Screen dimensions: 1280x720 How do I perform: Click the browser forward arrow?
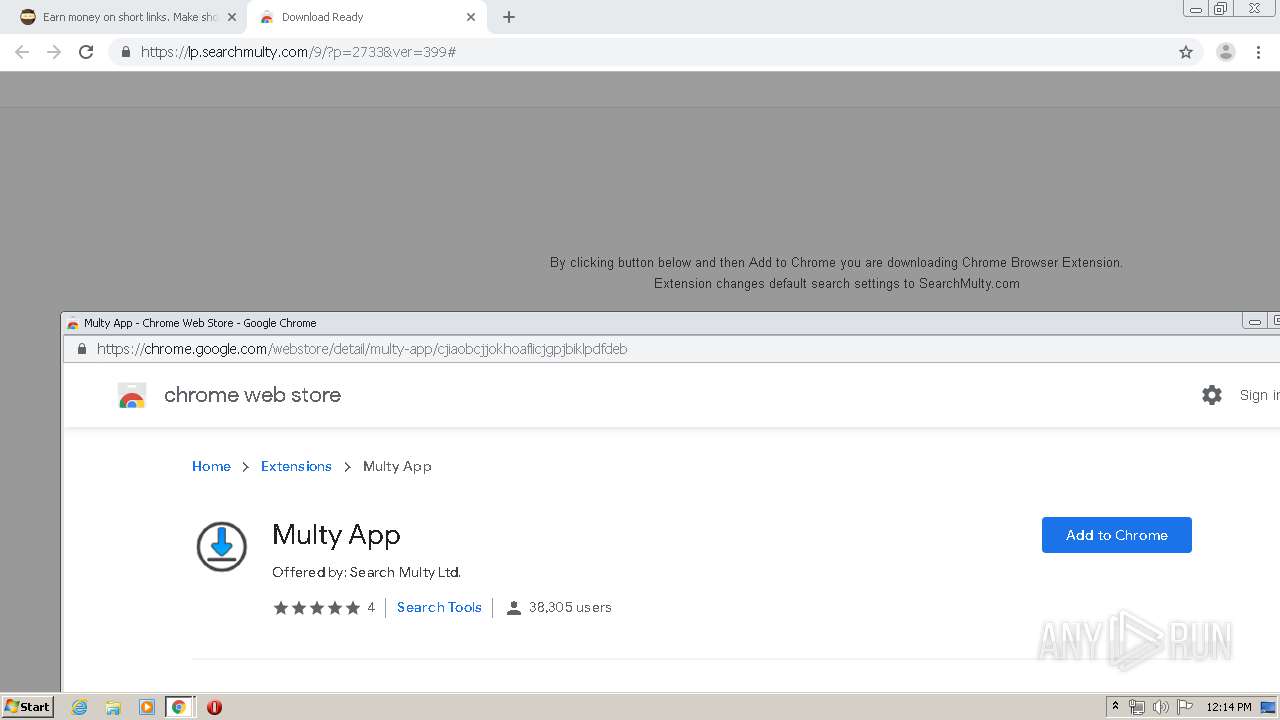coord(54,52)
